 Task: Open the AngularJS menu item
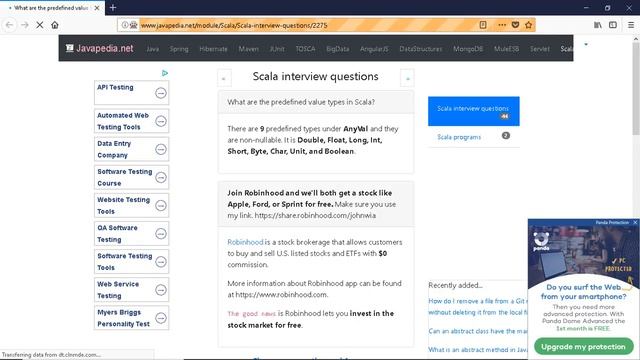[x=374, y=49]
